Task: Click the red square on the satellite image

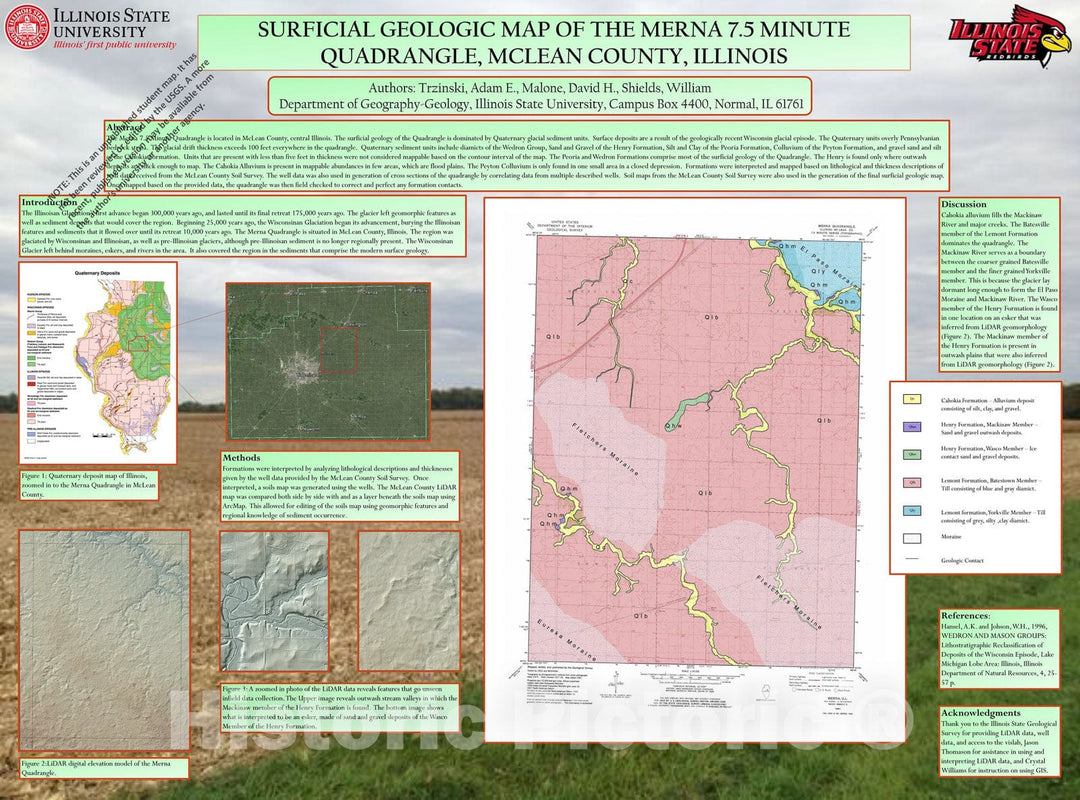Action: point(338,350)
